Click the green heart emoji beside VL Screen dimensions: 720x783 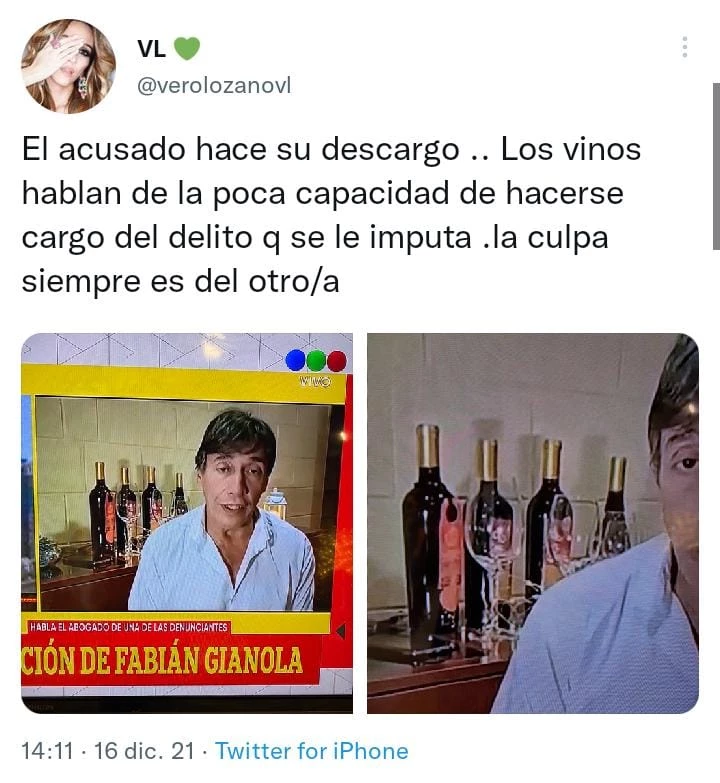186,48
